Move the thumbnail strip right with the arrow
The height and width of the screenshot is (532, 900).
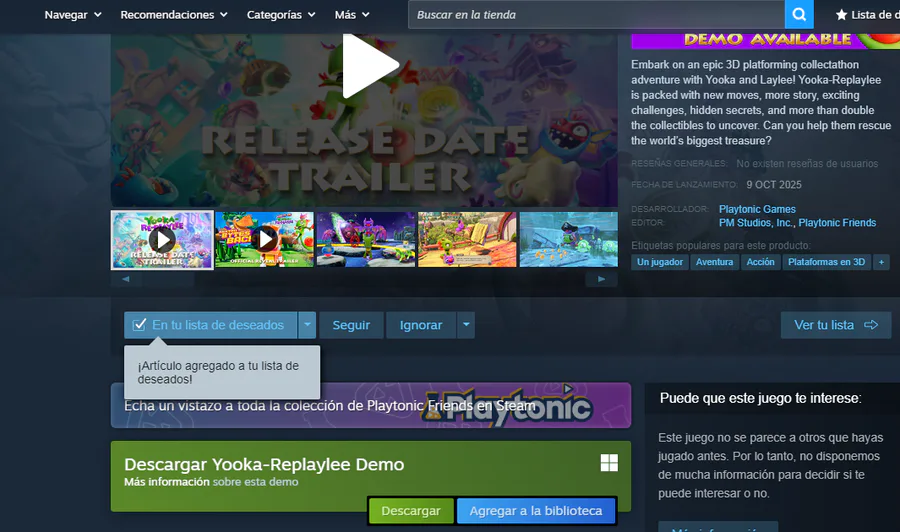(602, 279)
